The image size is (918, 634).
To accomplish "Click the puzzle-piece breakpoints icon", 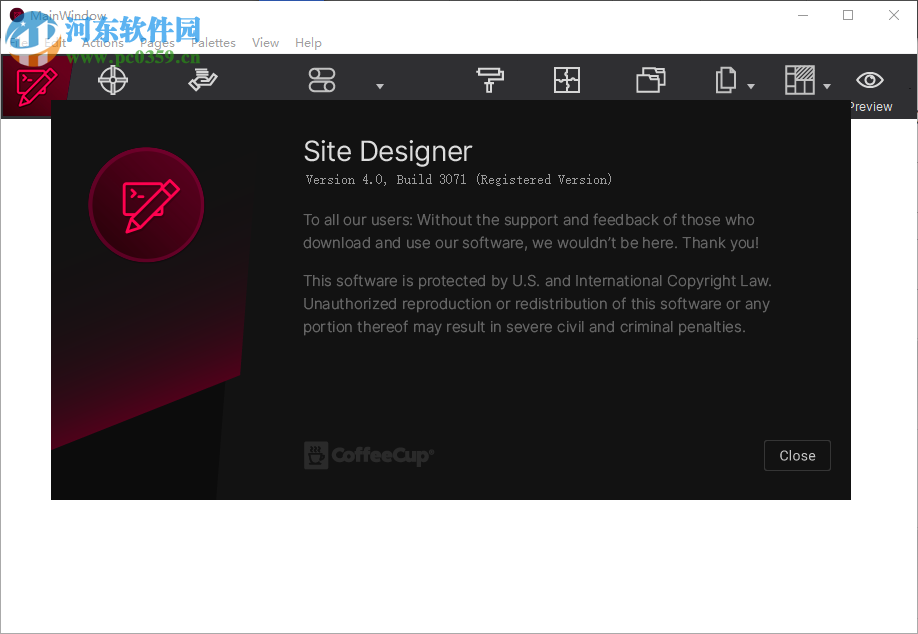I will 567,80.
